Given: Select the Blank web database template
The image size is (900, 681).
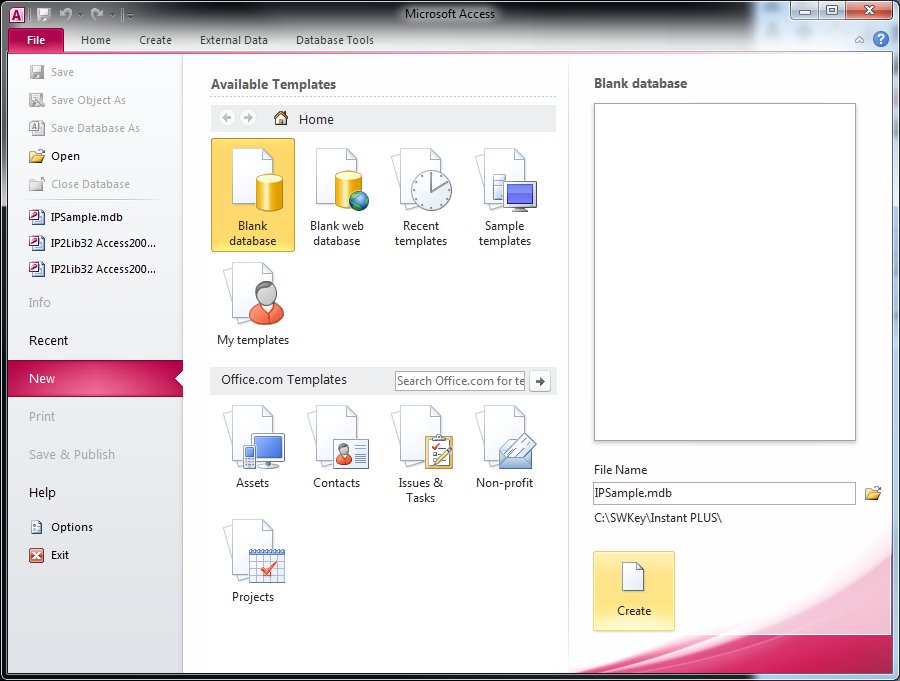Looking at the screenshot, I should pyautogui.click(x=337, y=195).
